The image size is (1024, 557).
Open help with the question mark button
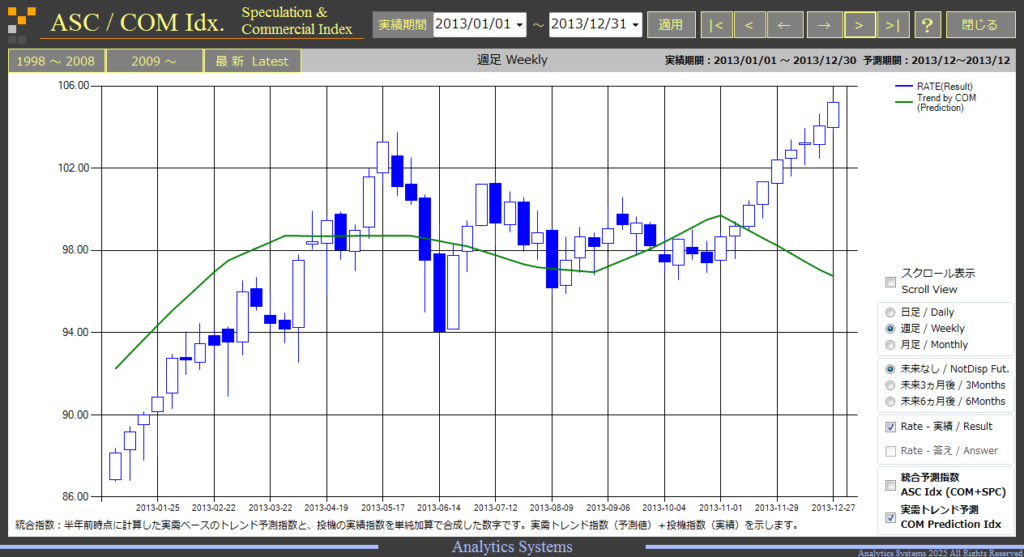927,25
